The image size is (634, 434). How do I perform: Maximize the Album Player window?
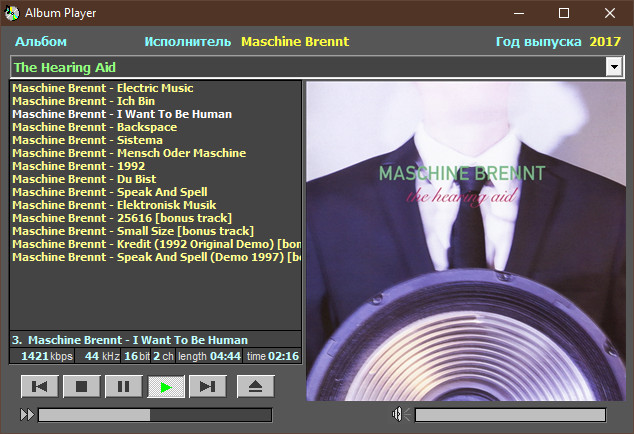[x=564, y=13]
